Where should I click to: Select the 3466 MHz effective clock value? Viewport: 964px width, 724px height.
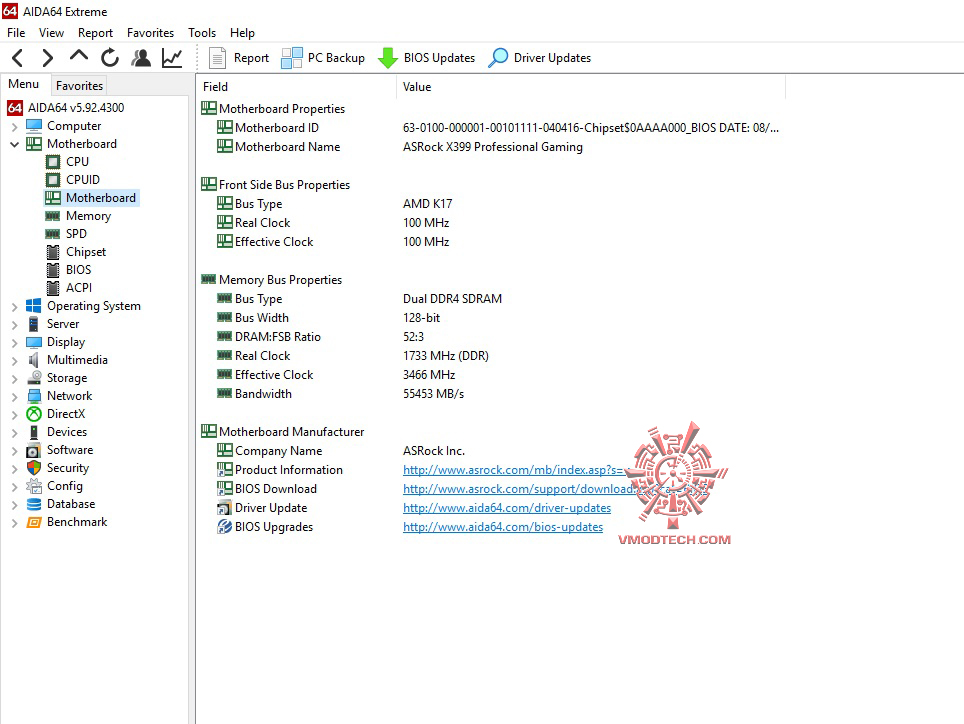coord(429,374)
